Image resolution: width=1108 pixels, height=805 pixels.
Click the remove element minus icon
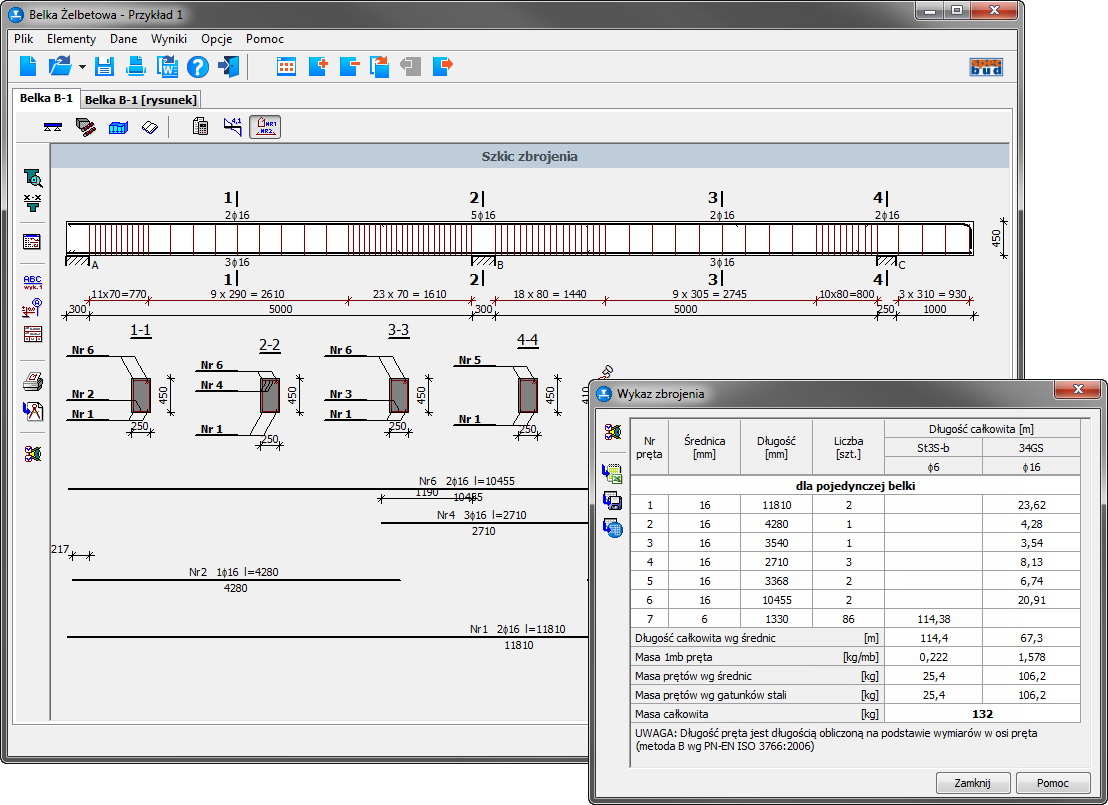(x=349, y=67)
